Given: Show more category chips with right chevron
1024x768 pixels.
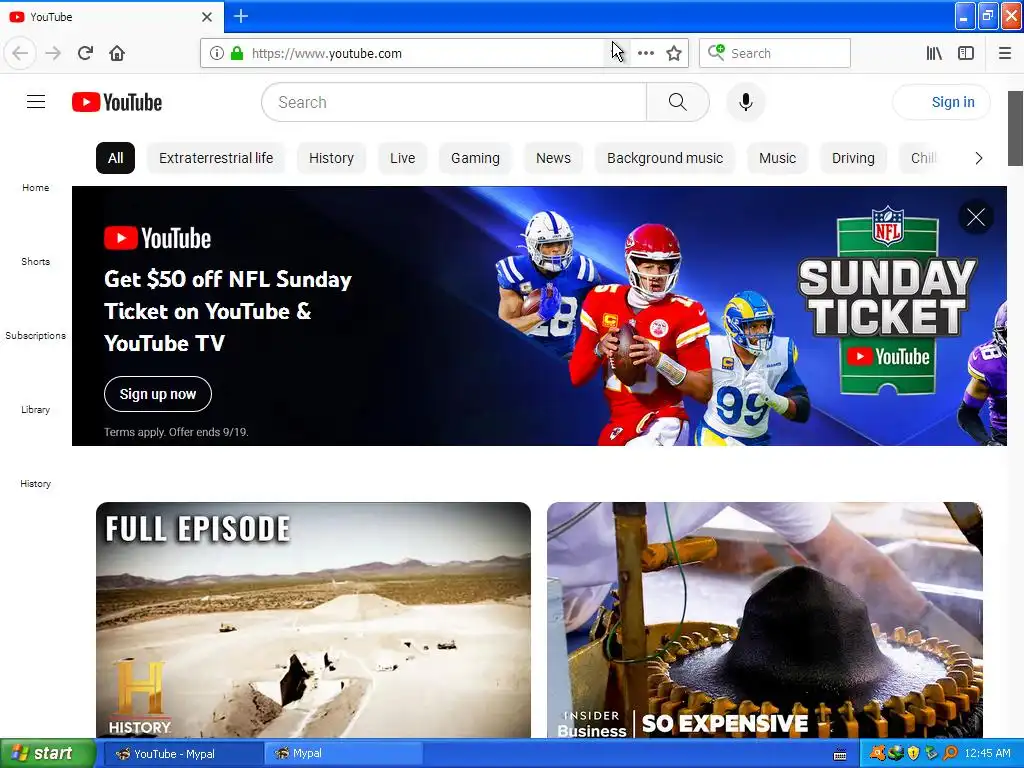Looking at the screenshot, I should tap(978, 158).
